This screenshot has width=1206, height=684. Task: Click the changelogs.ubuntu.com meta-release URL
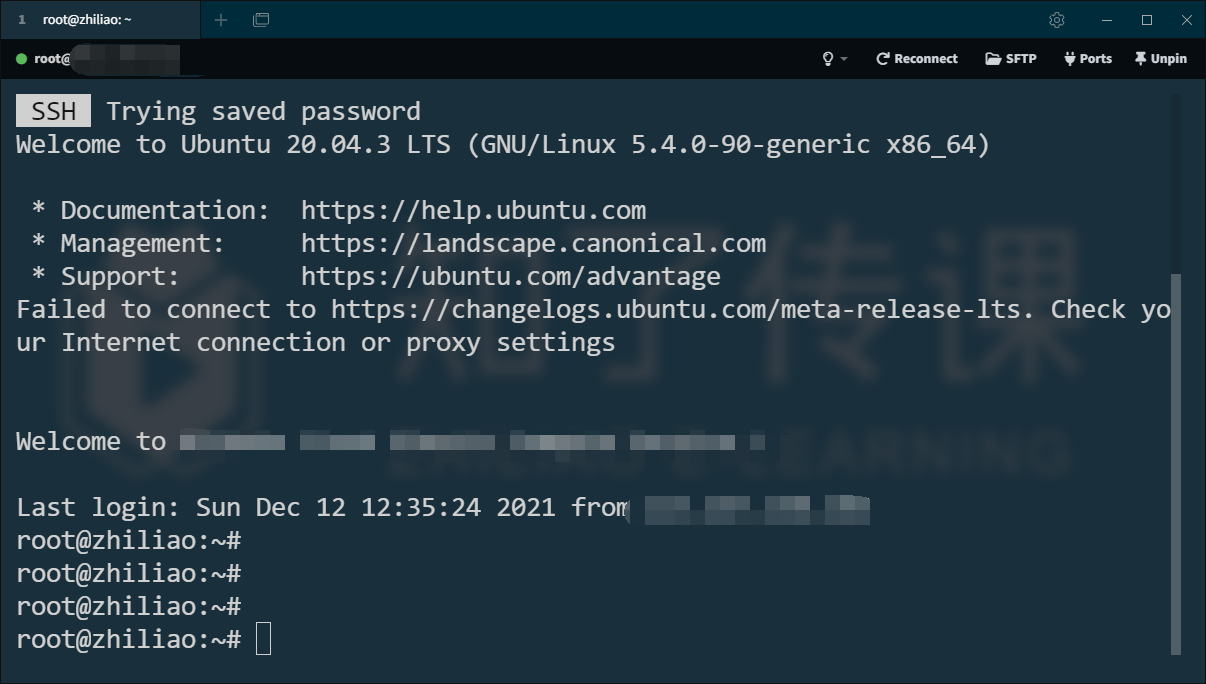click(682, 309)
